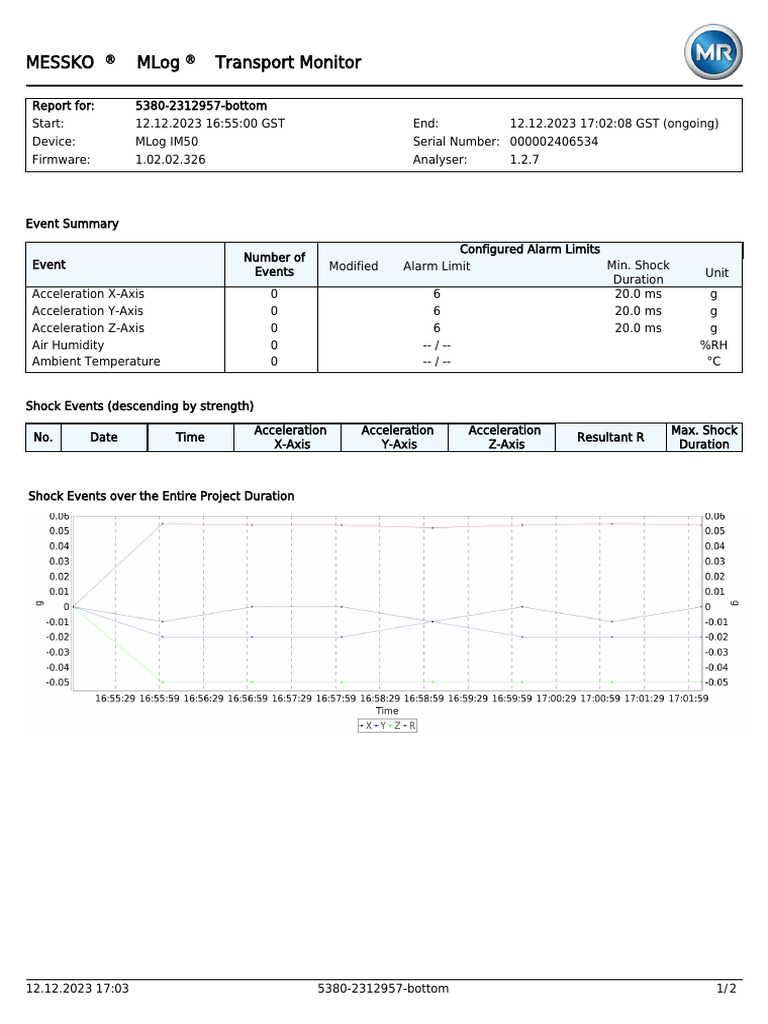Select end time '12.12.2023 17:02:08 GST (ongoing)'
This screenshot has width=768, height=1024.
(614, 123)
